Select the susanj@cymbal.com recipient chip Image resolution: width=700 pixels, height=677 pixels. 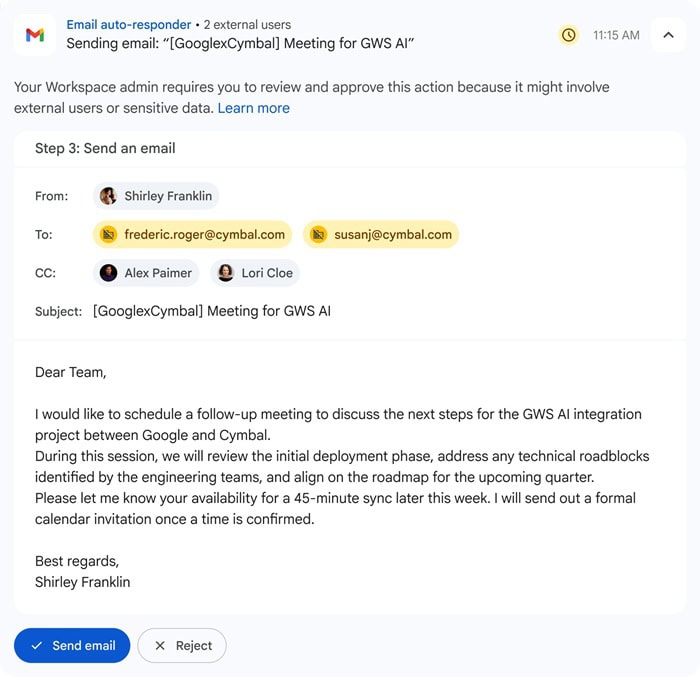(x=381, y=234)
